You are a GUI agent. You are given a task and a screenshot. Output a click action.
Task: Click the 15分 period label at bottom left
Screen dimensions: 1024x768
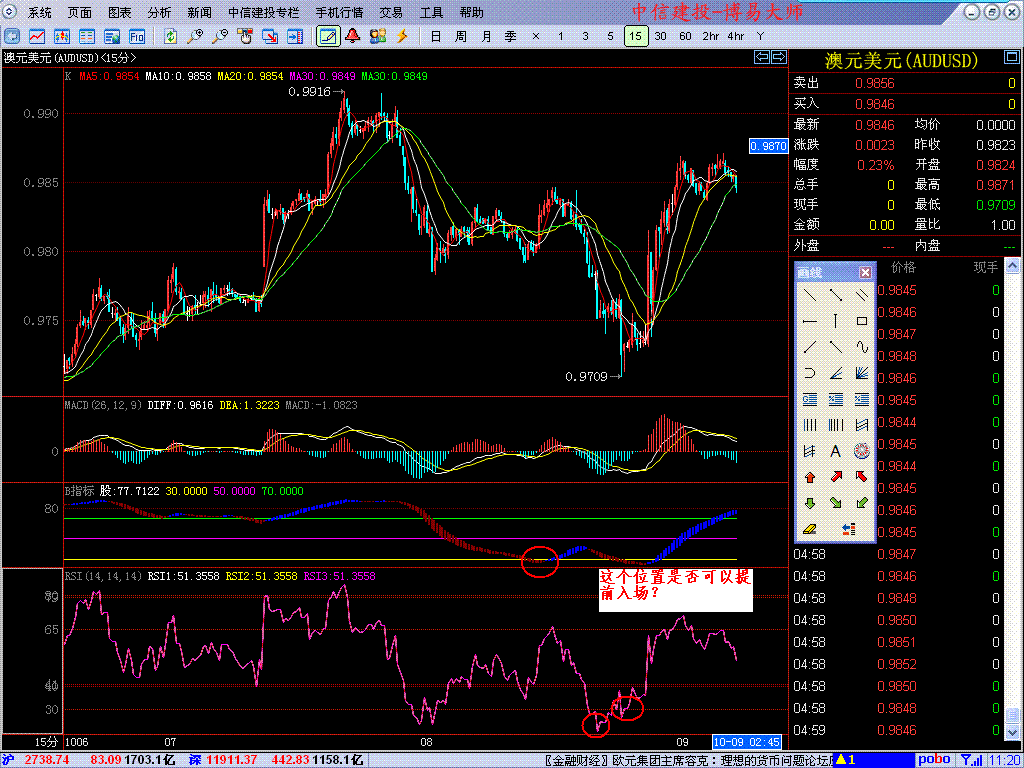point(46,742)
